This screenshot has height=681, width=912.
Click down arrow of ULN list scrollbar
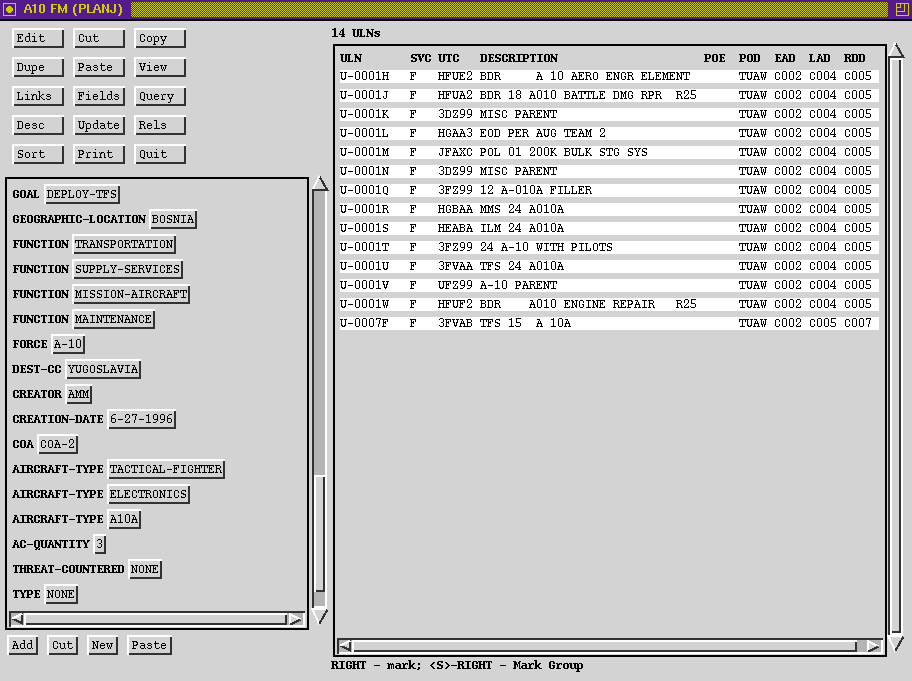(896, 643)
